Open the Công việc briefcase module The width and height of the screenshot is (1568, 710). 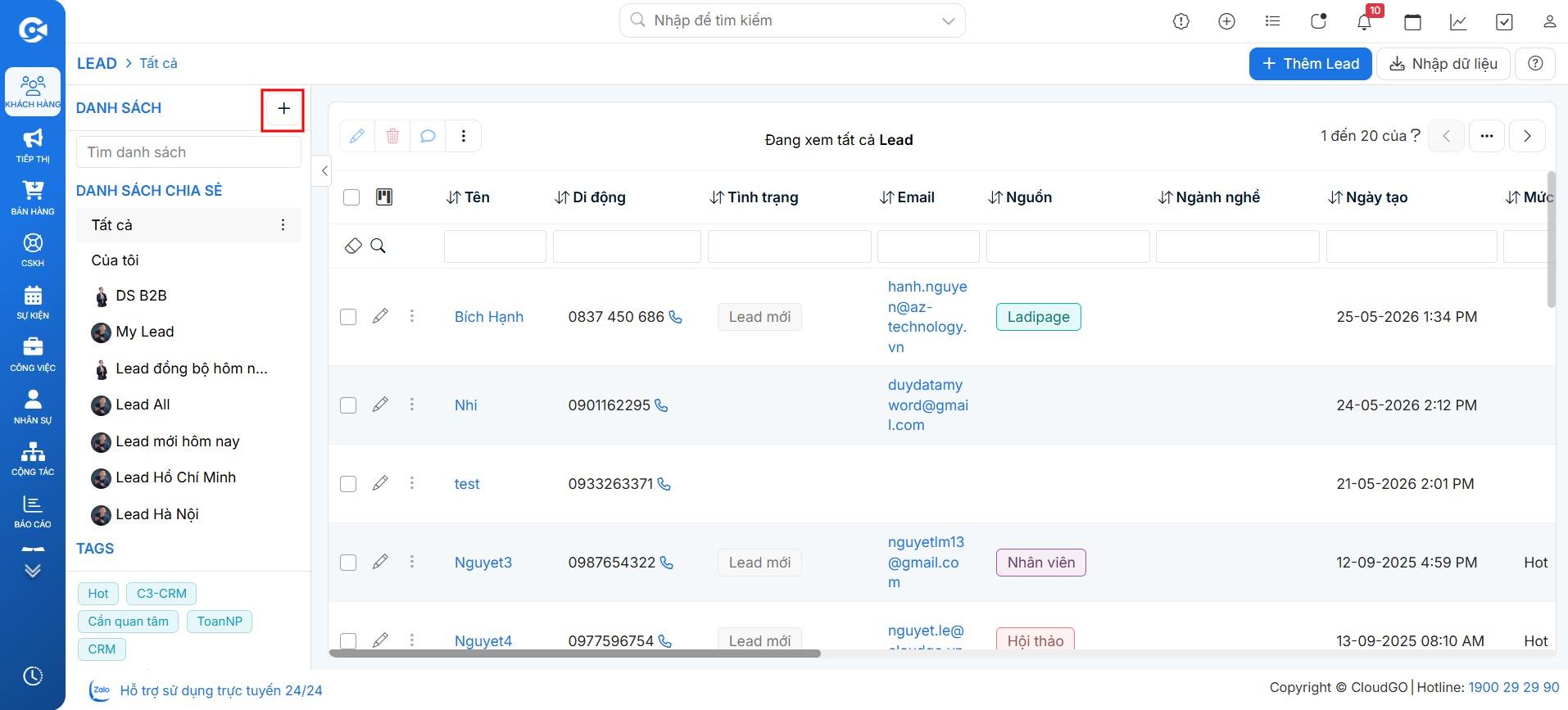click(x=33, y=355)
